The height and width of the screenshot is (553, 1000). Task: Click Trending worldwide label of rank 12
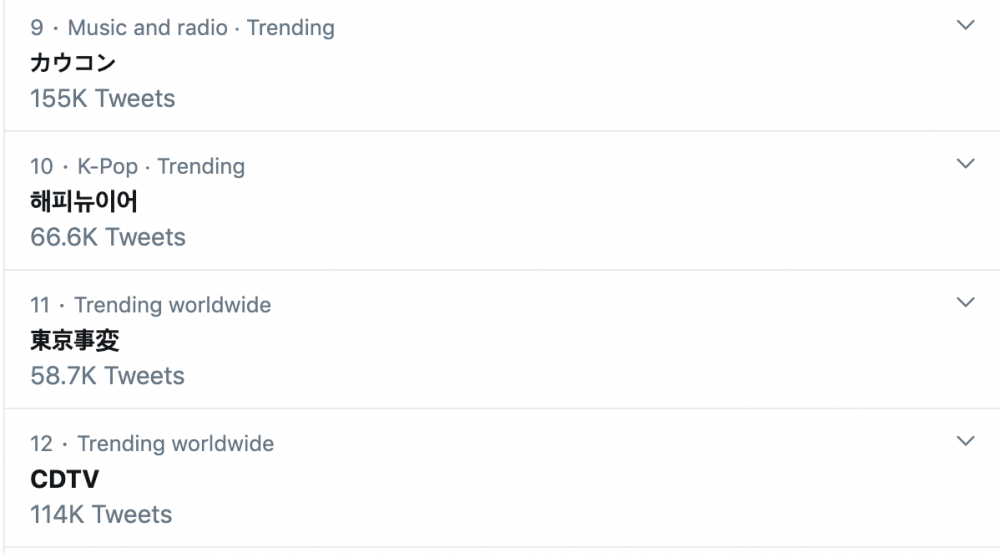pyautogui.click(x=175, y=443)
